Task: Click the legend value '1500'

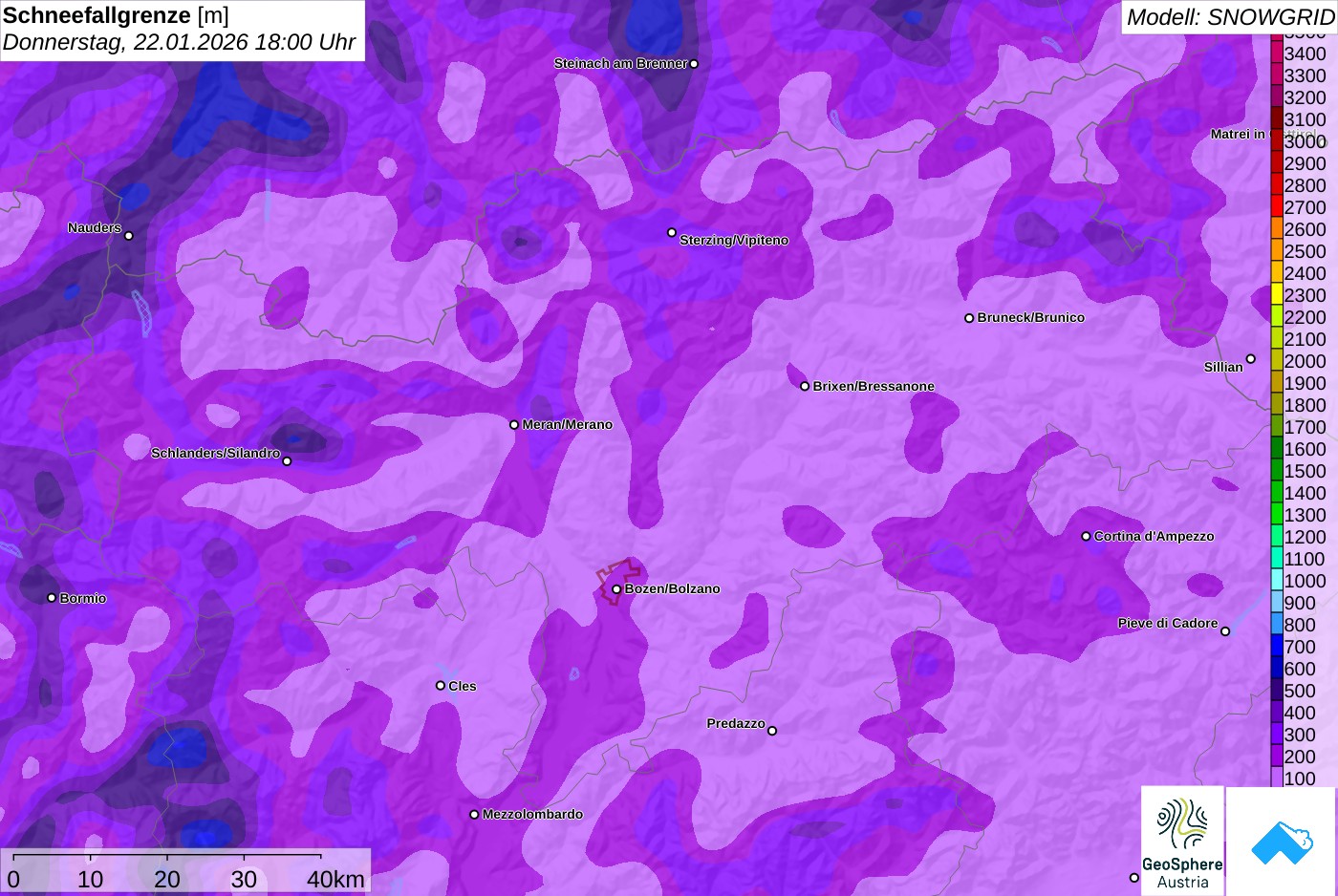Action: click(x=1306, y=471)
